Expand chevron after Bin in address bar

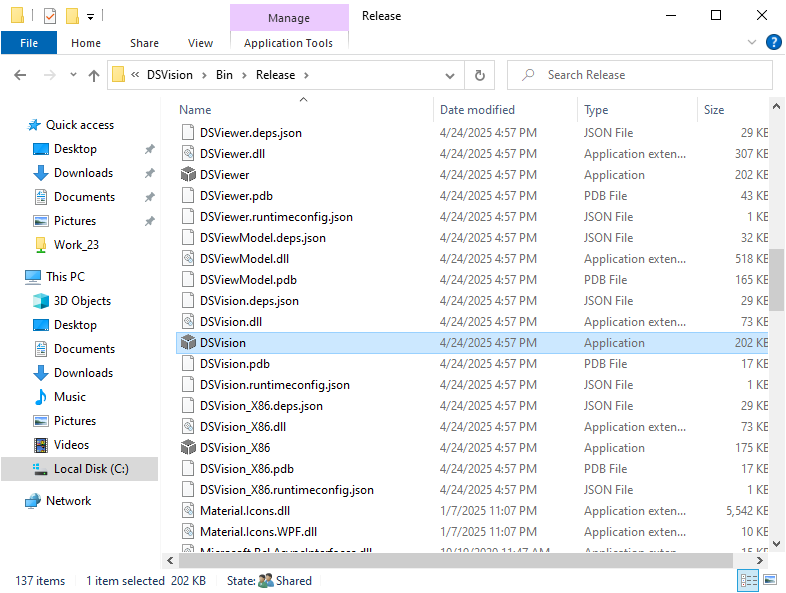tap(244, 75)
